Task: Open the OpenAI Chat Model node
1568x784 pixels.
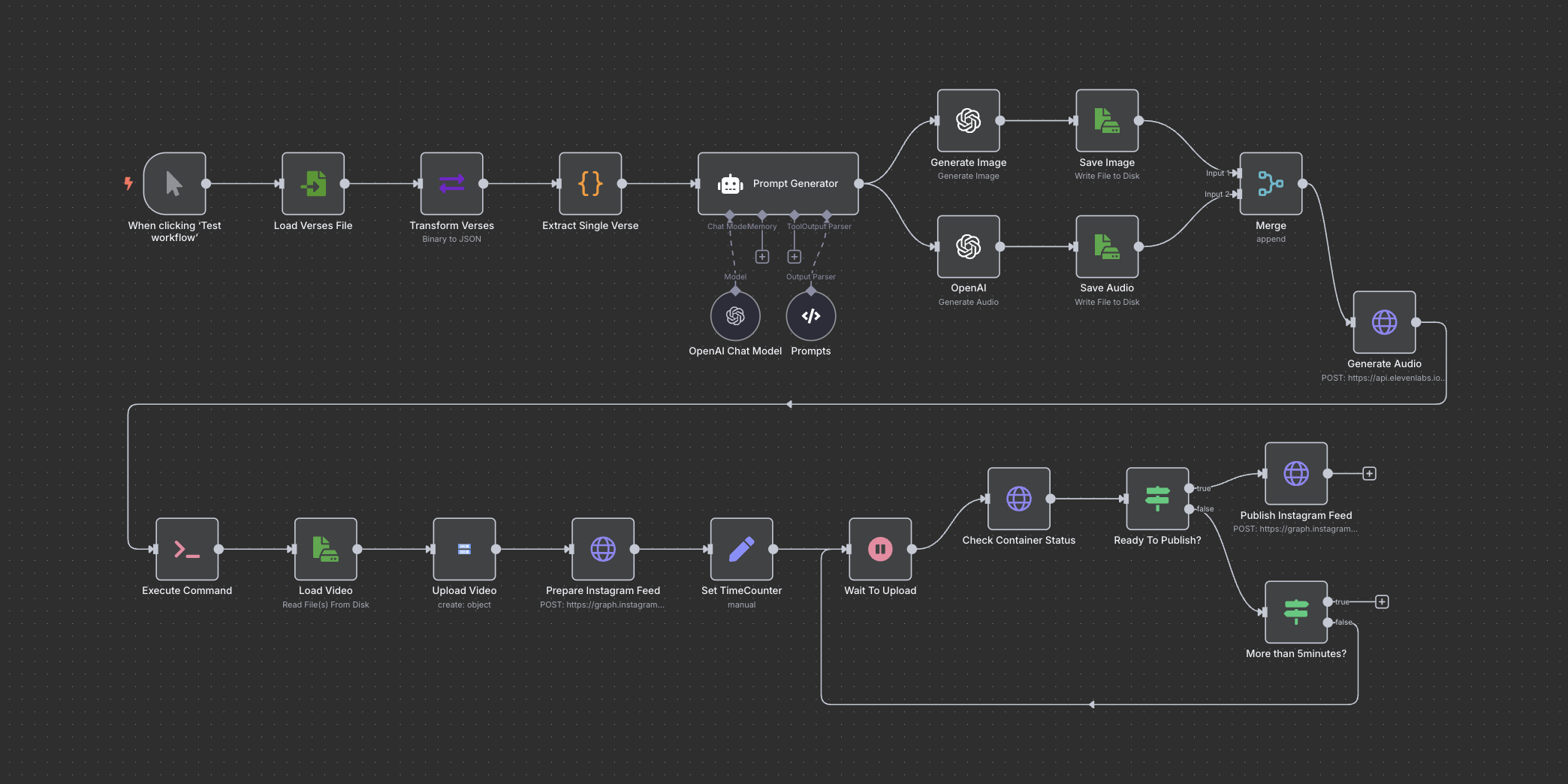Action: pyautogui.click(x=734, y=315)
